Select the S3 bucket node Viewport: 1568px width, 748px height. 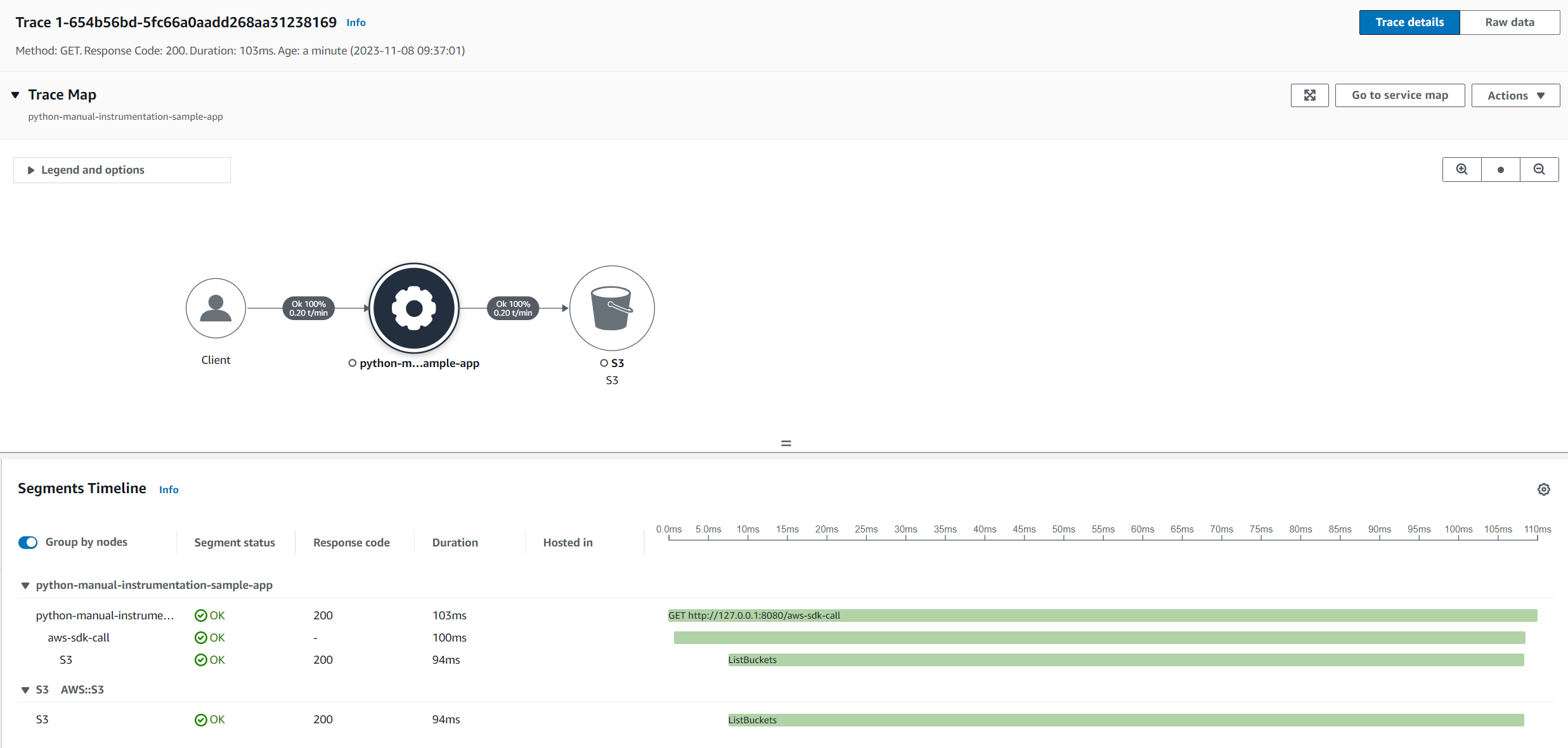[x=612, y=308]
